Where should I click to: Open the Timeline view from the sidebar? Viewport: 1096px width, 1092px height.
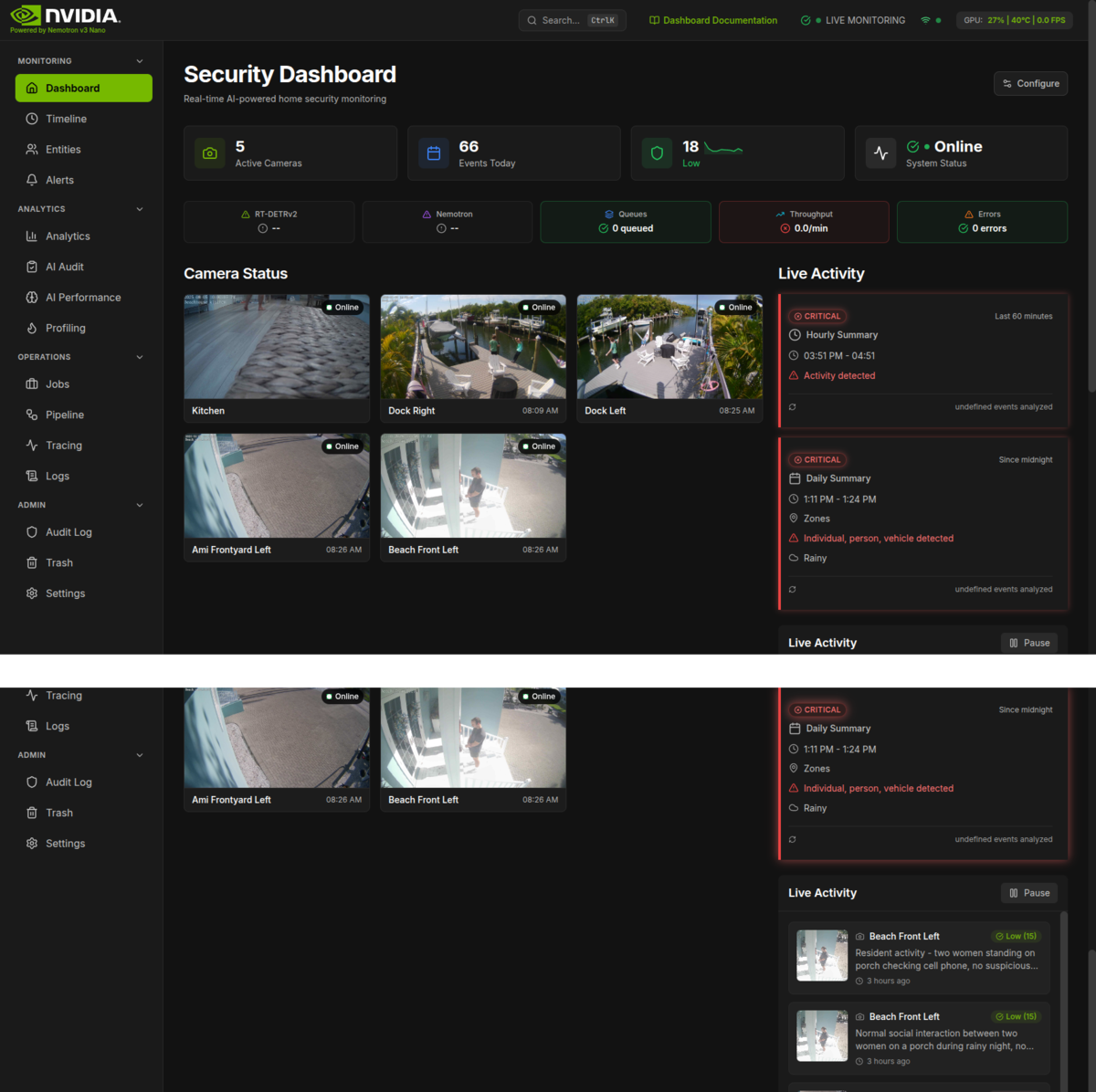pos(64,118)
